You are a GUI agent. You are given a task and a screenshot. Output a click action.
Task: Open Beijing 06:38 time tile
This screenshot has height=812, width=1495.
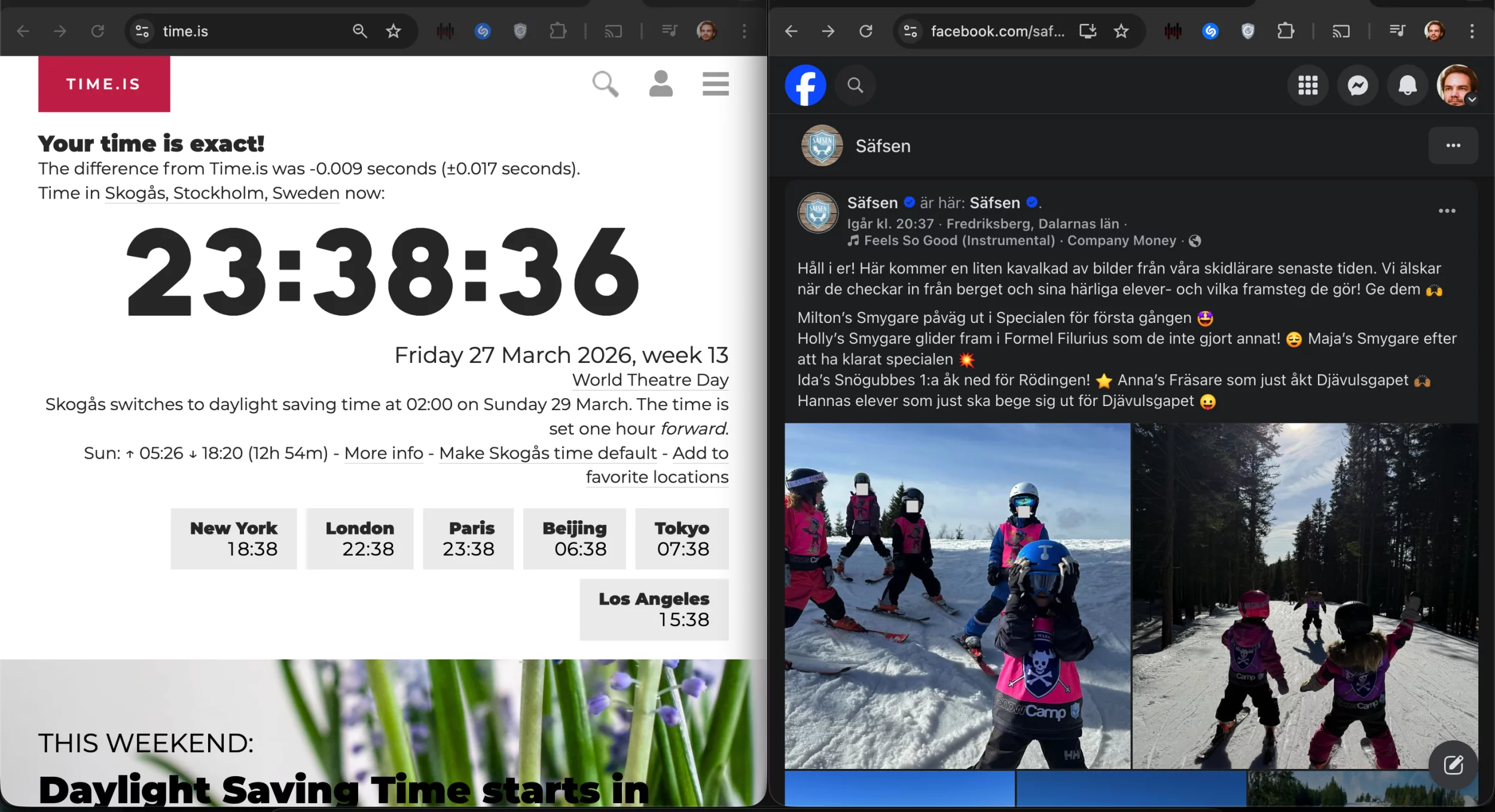[x=574, y=539]
